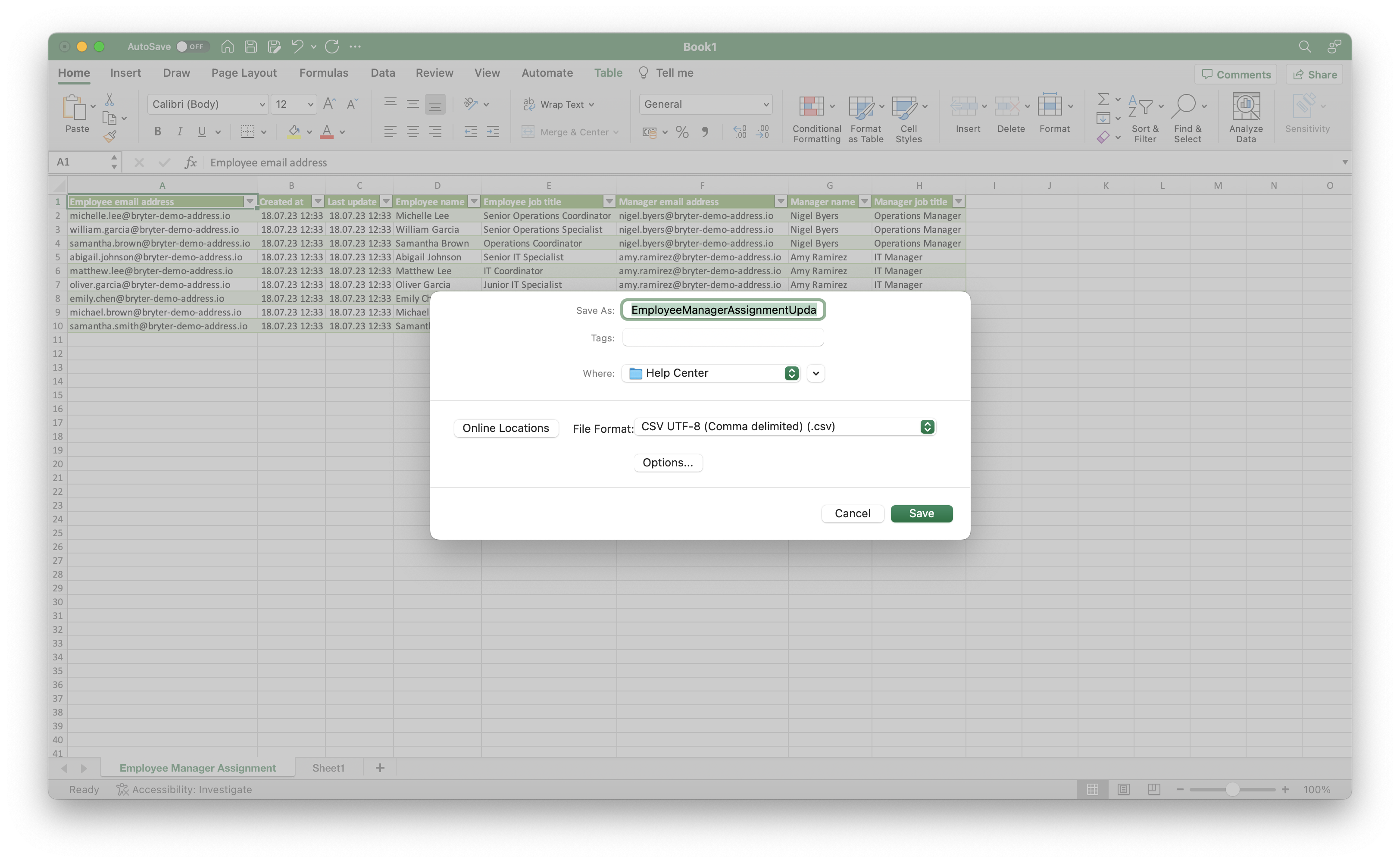Screen dimensions: 1400x863
Task: Click the filter toggle on Manager name column
Action: coord(862,201)
